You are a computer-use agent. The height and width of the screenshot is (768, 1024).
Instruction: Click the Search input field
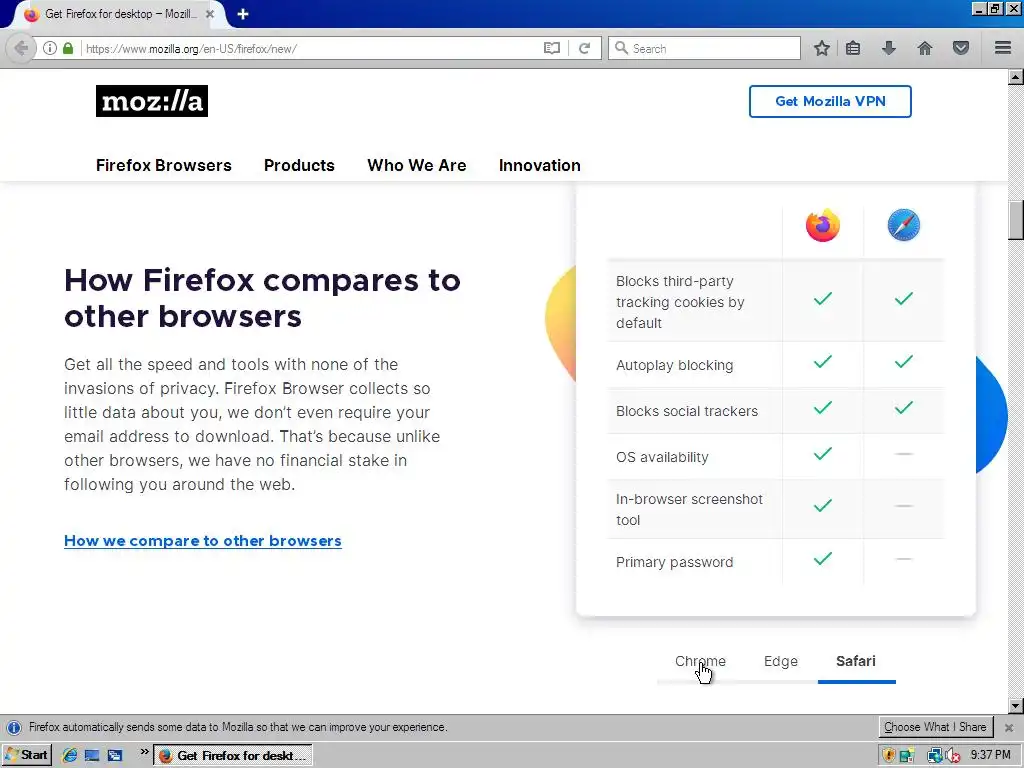point(704,48)
